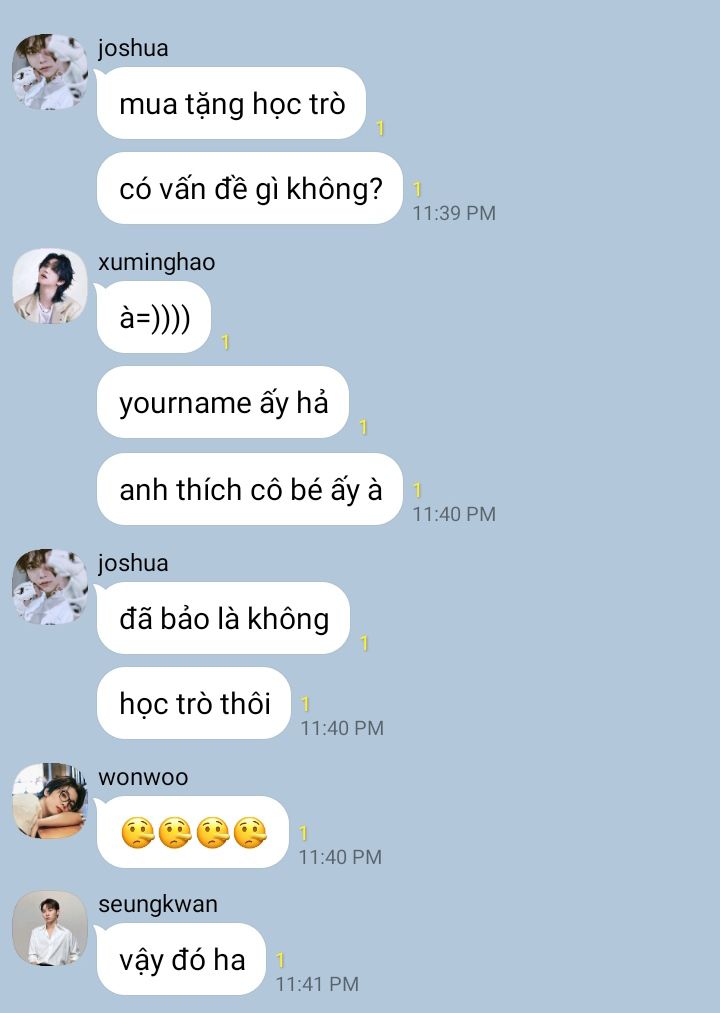
Task: Select "anh thích cô bé ấy à" message
Action: click(x=250, y=489)
